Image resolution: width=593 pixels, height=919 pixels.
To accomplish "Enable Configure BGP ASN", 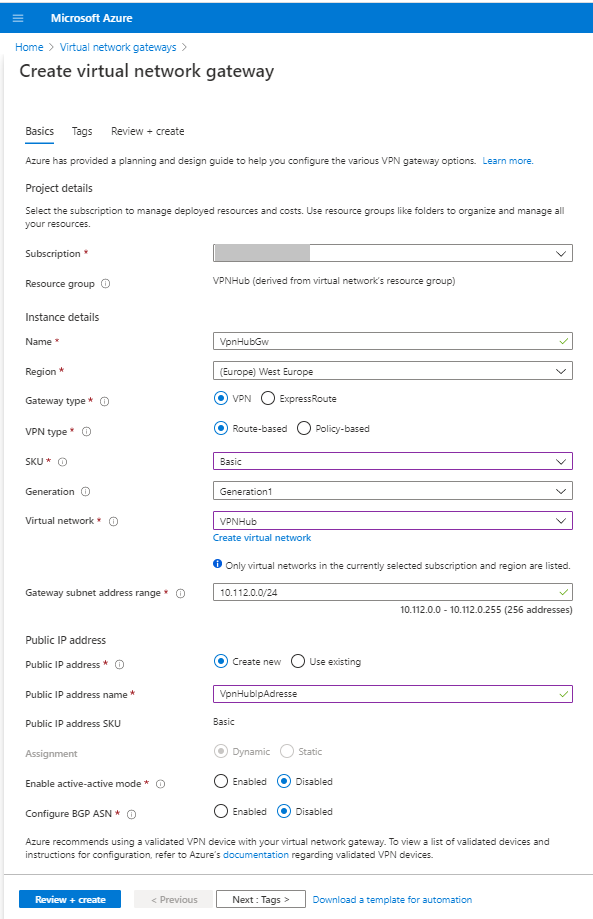I will (x=221, y=811).
